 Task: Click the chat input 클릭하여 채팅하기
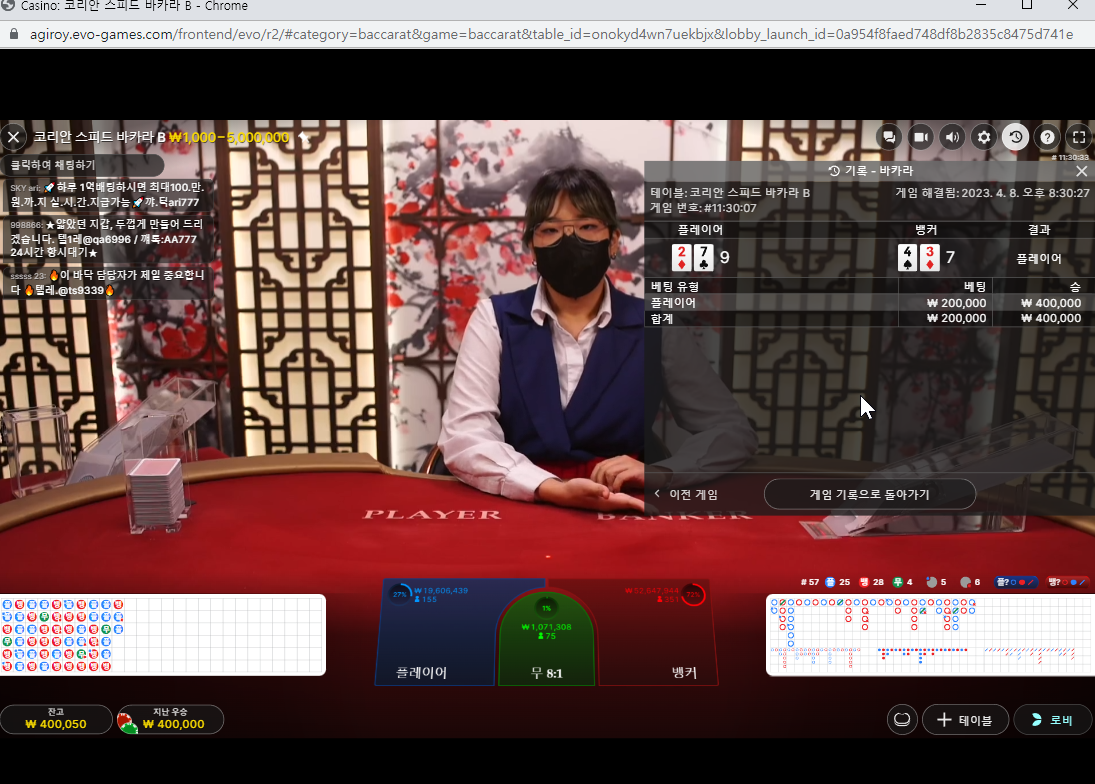pyautogui.click(x=82, y=165)
